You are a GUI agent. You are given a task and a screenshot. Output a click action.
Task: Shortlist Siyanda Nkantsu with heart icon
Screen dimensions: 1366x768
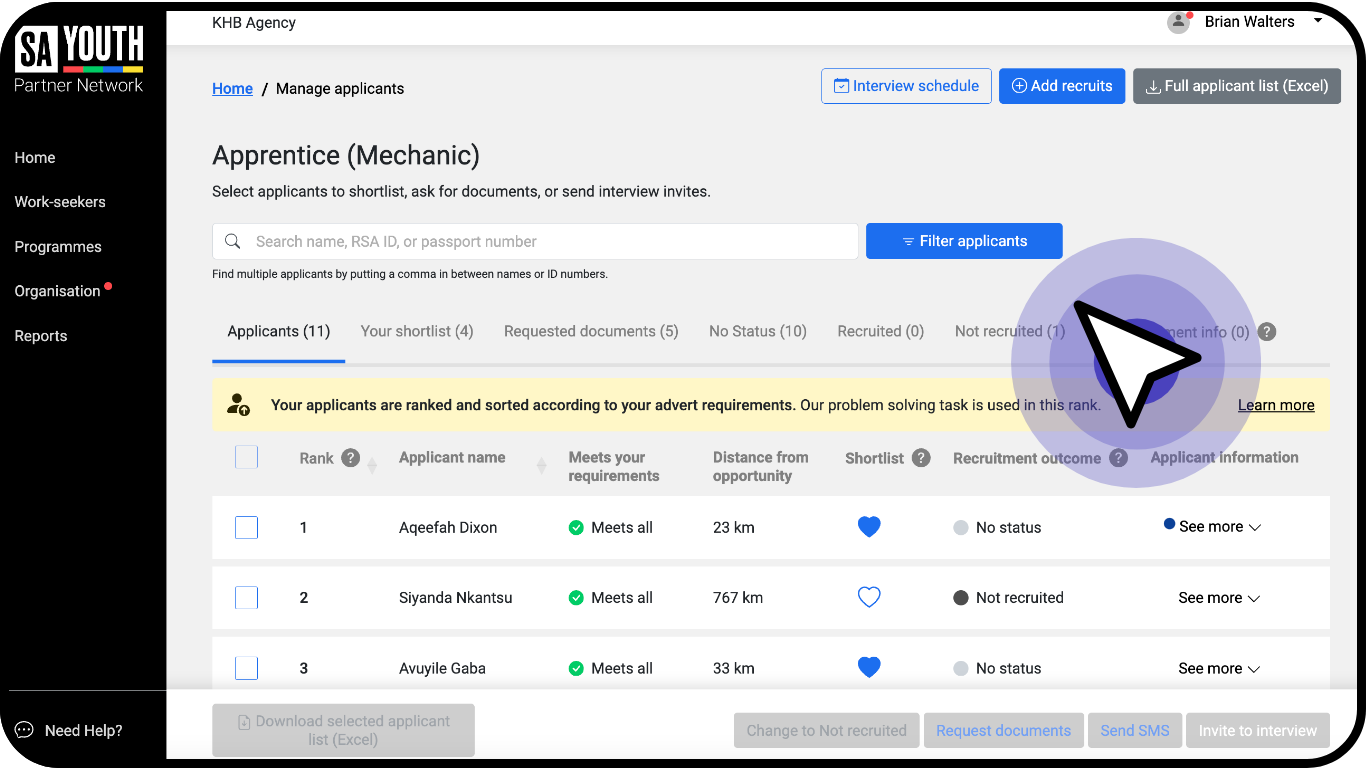click(x=869, y=598)
